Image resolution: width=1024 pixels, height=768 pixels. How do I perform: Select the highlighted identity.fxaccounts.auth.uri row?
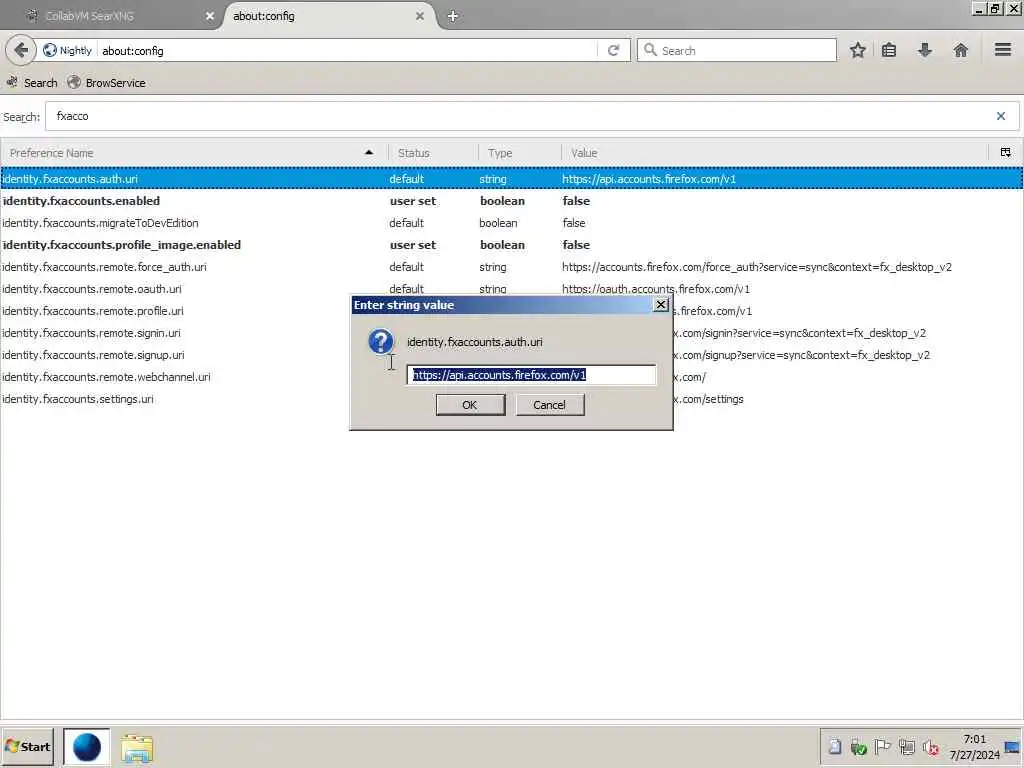[x=511, y=178]
